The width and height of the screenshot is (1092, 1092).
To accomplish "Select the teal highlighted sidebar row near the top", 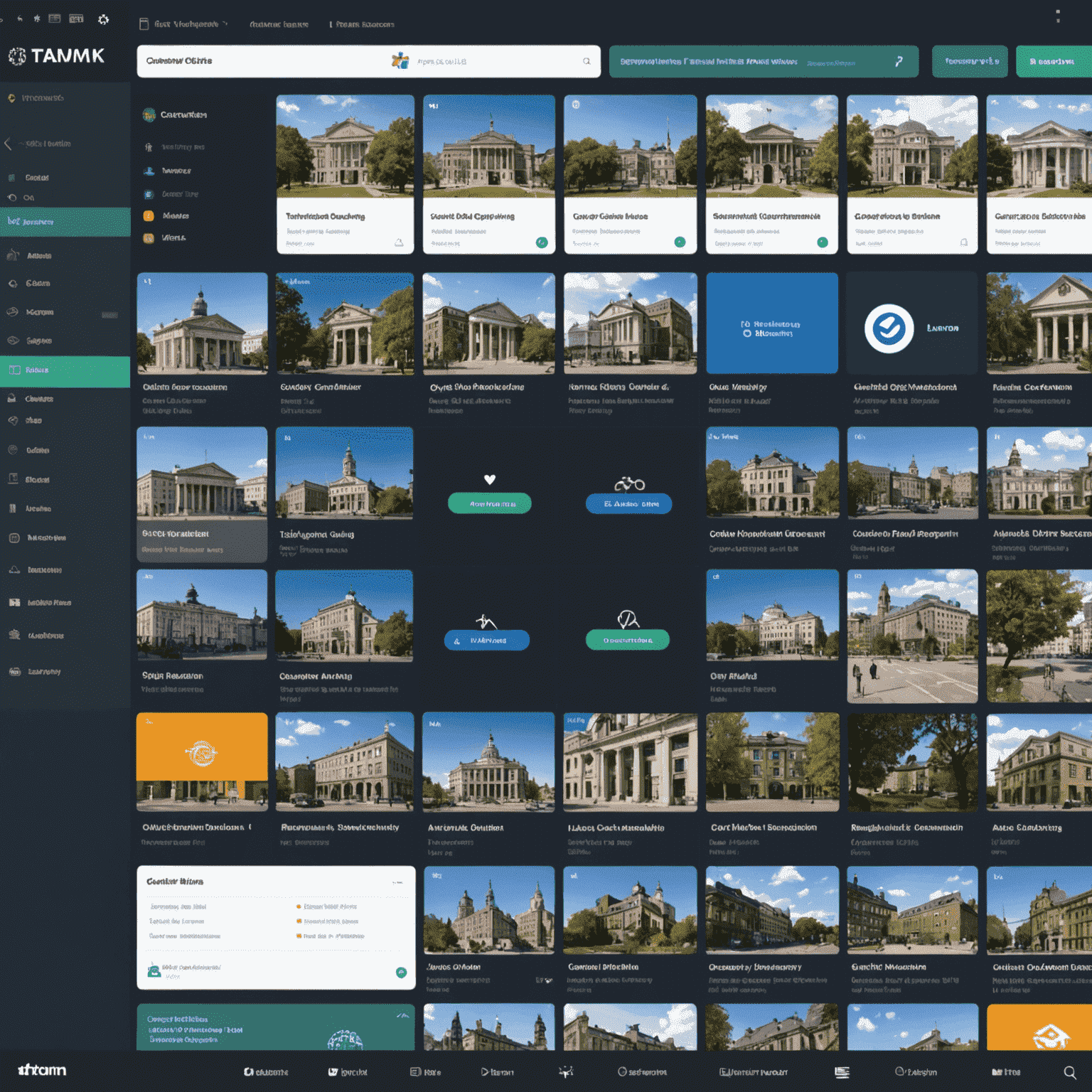I will pos(65,222).
